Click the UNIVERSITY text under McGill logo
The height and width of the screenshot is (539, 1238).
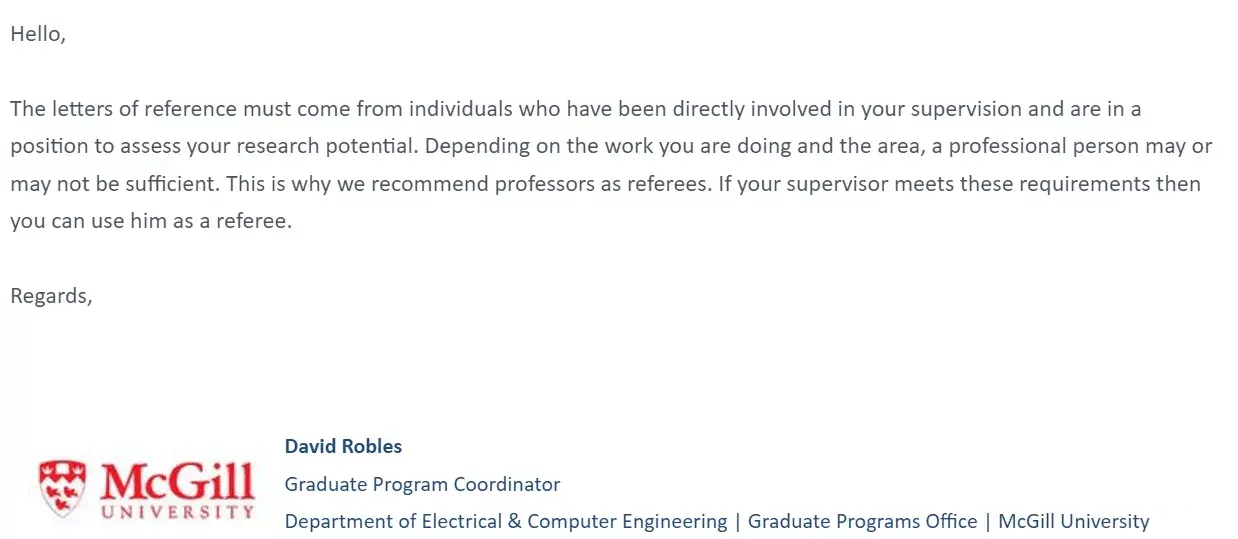pyautogui.click(x=178, y=512)
